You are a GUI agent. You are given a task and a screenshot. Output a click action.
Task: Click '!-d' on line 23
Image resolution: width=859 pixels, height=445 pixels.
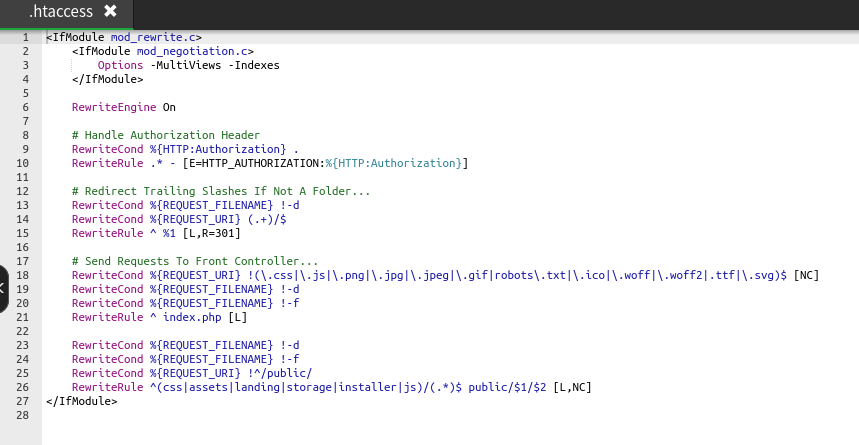[x=290, y=345]
